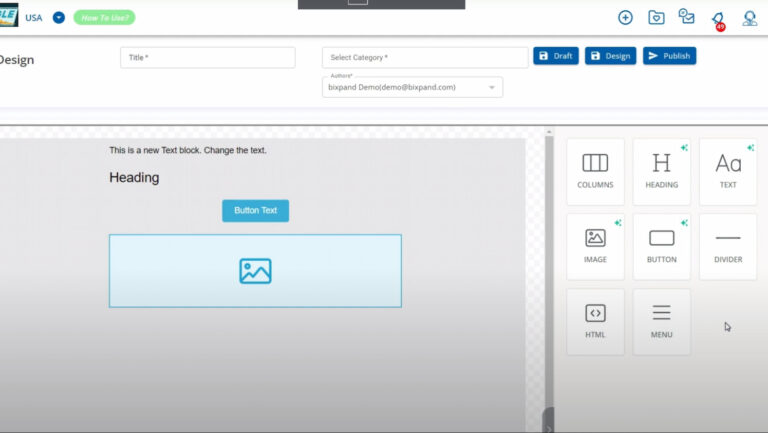Open the chat and mail messages icon
Image resolution: width=768 pixels, height=433 pixels.
point(687,17)
